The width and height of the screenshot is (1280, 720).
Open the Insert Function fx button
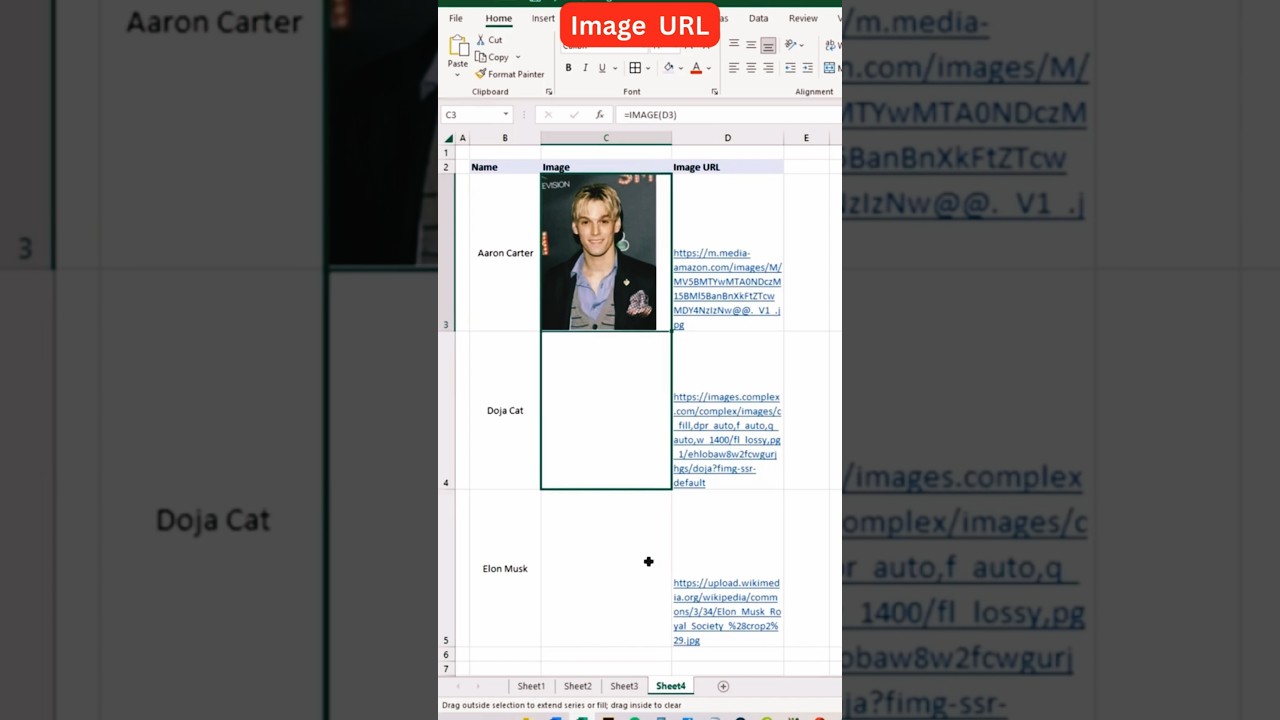[599, 115]
